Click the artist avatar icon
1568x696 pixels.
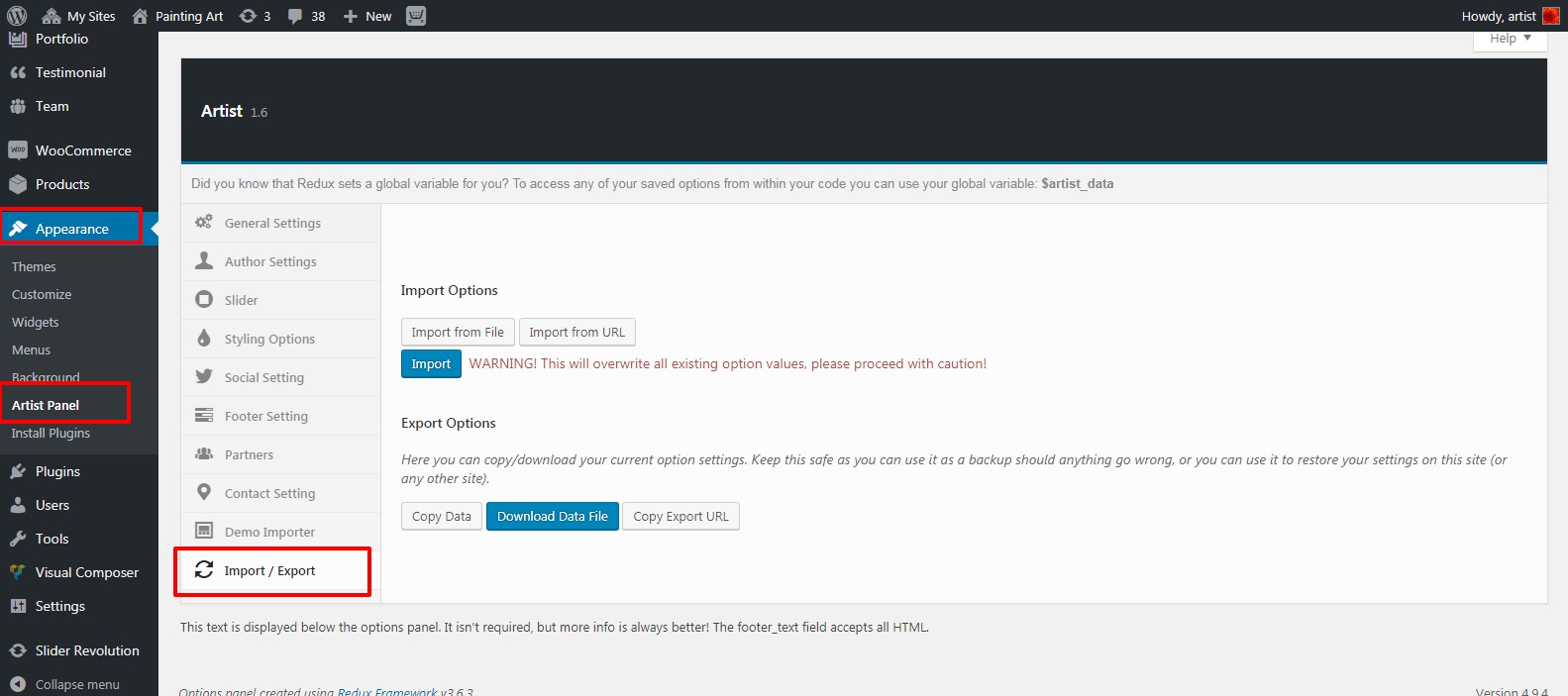[x=1551, y=16]
